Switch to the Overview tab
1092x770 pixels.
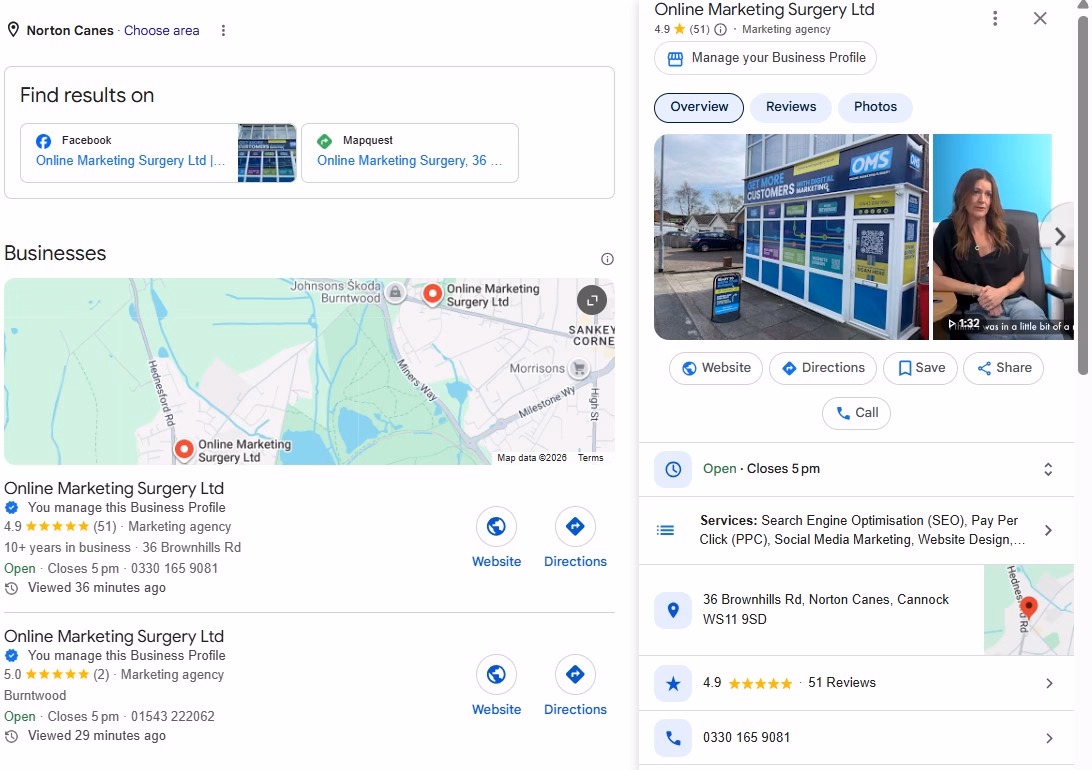tap(699, 107)
